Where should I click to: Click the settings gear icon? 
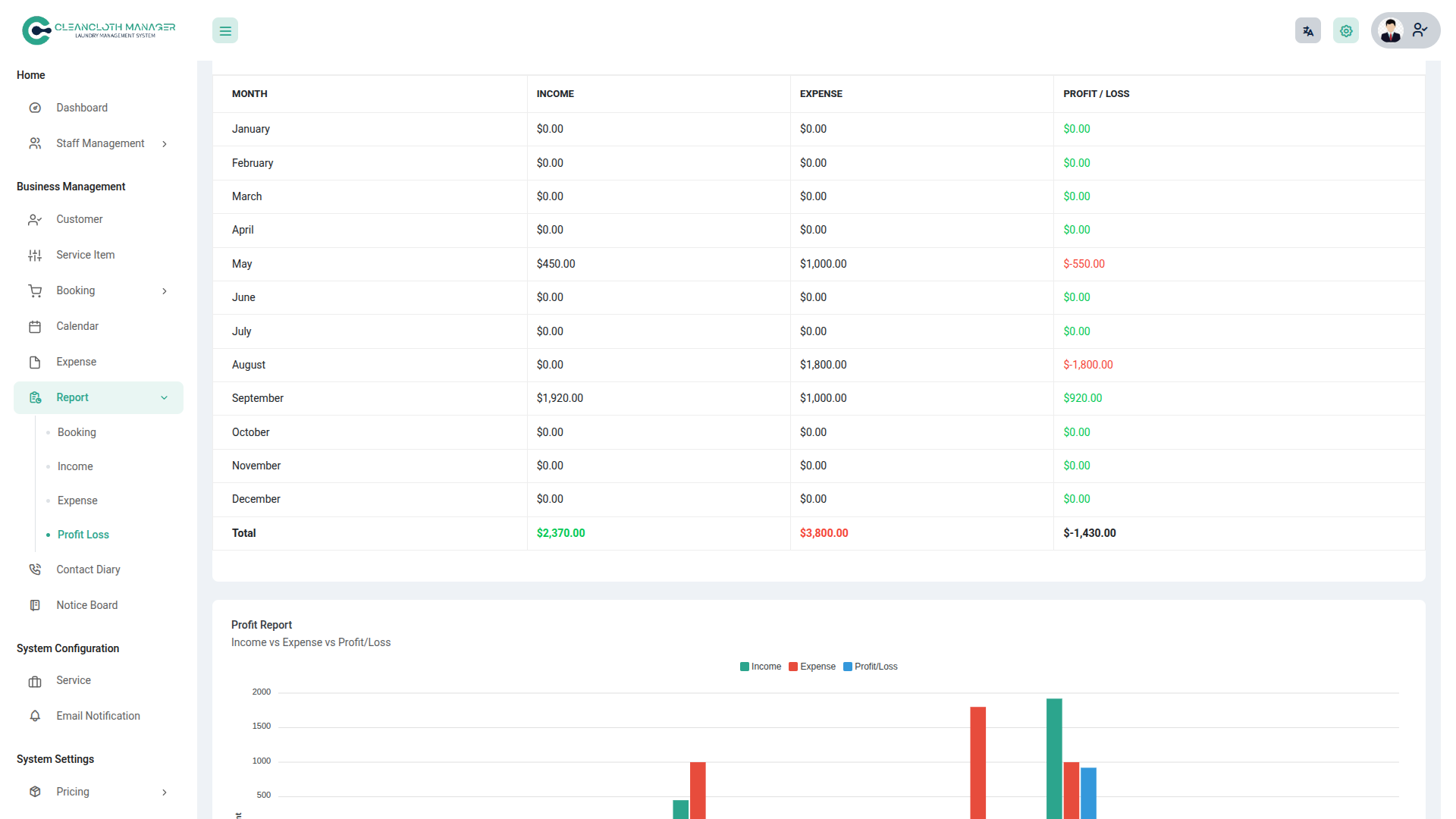[1345, 31]
